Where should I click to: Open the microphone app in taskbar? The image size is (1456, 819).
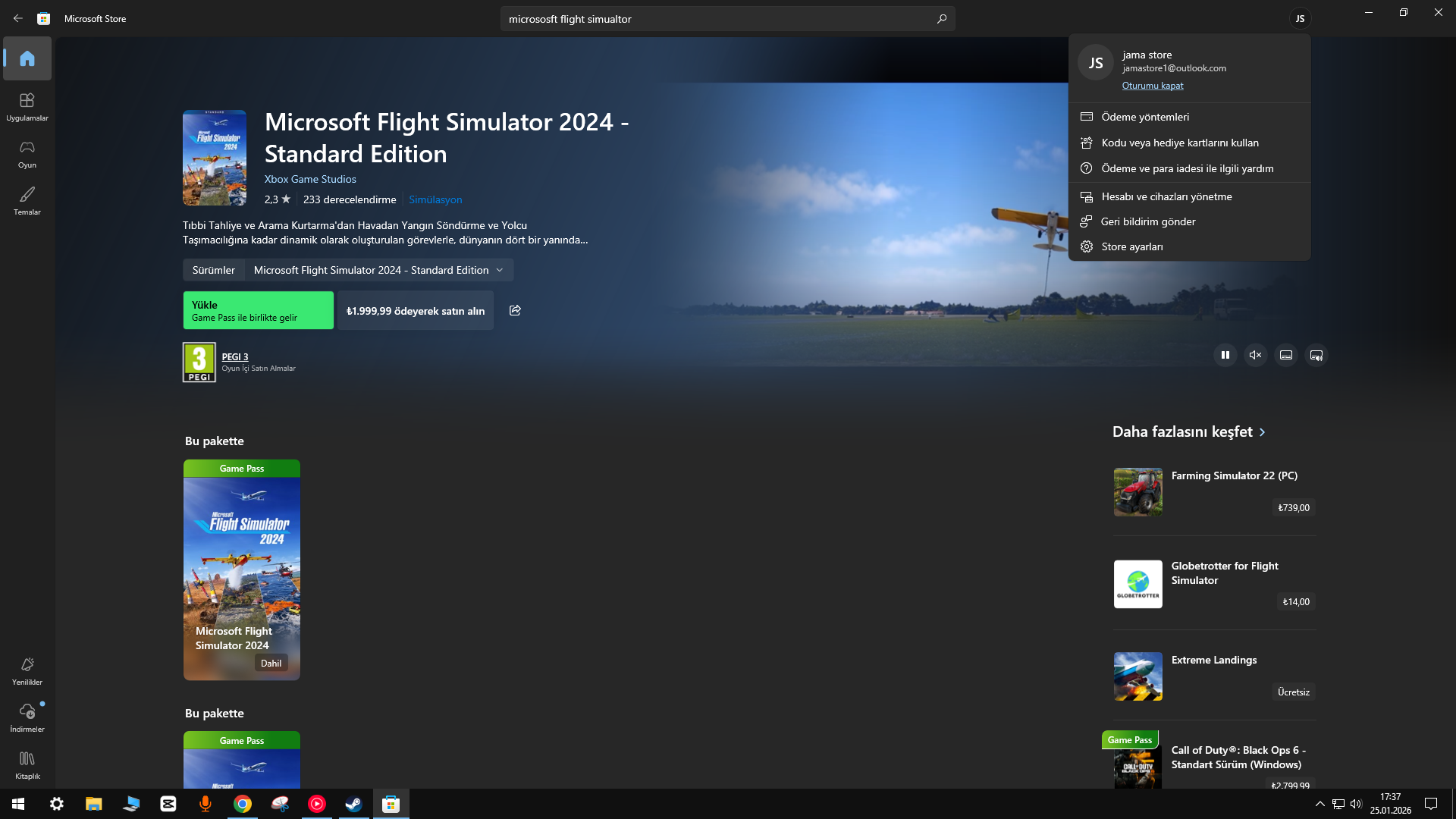206,804
